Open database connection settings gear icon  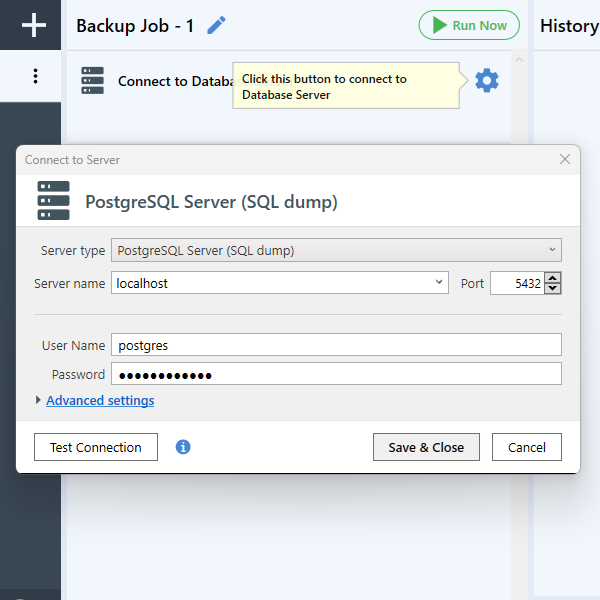point(487,80)
